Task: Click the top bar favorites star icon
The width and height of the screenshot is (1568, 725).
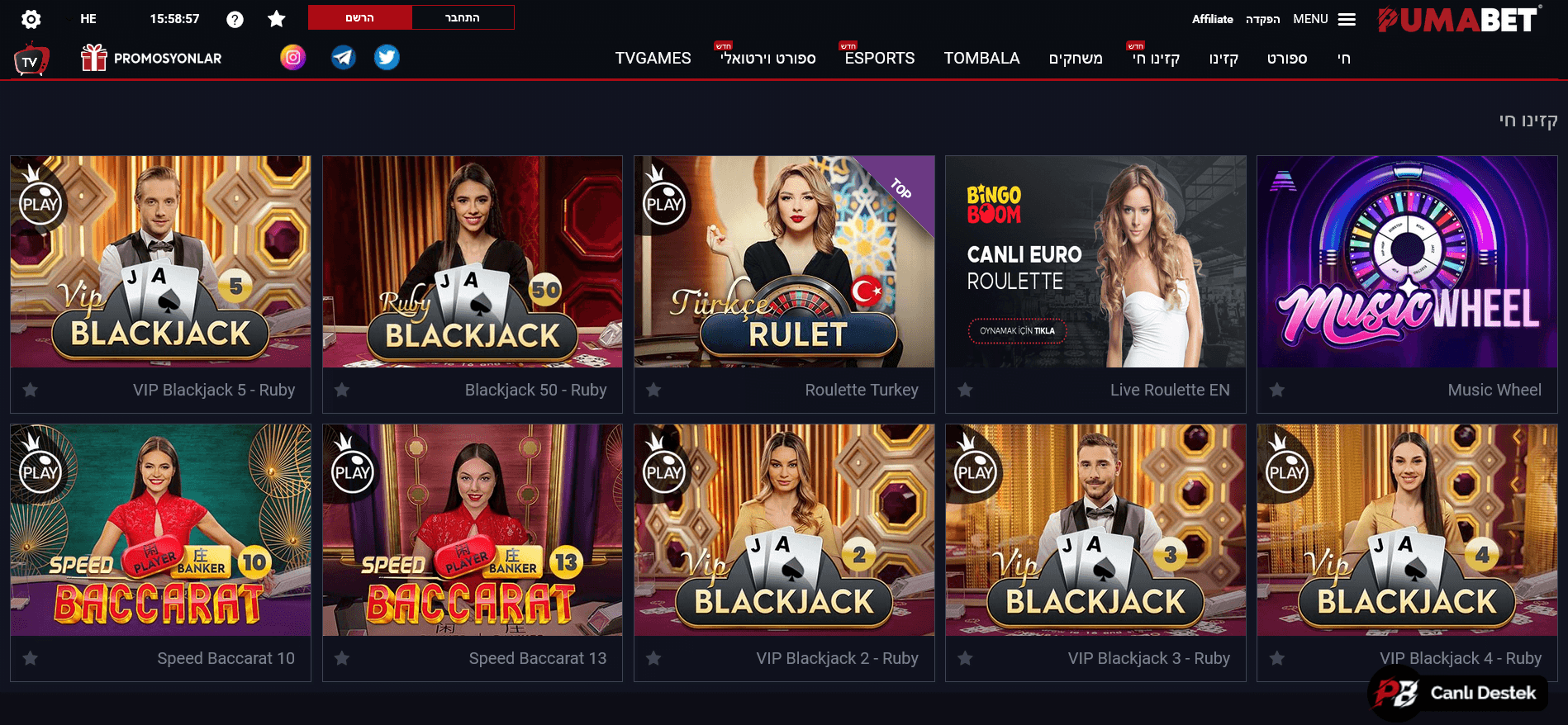Action: point(277,19)
